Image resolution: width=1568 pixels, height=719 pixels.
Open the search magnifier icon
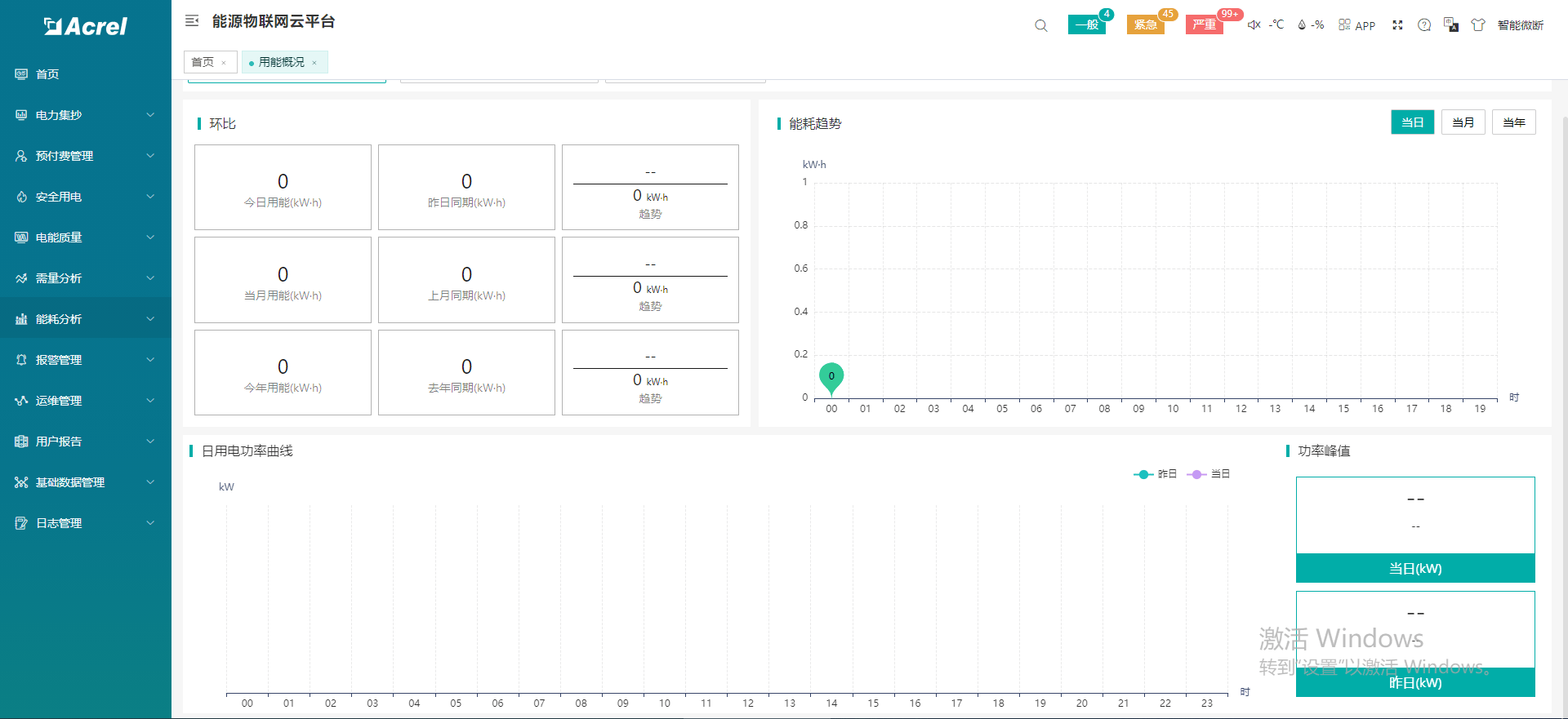point(1040,25)
